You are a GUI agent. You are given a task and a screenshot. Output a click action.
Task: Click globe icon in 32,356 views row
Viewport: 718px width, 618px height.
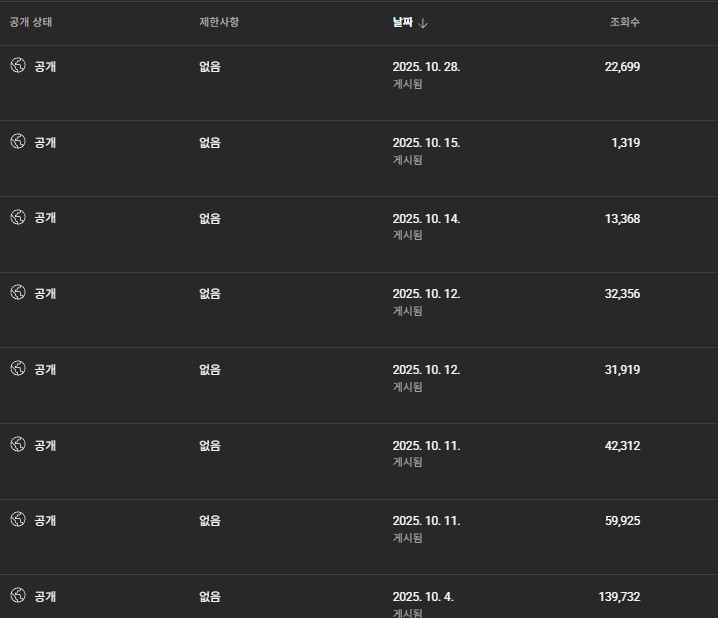17,293
